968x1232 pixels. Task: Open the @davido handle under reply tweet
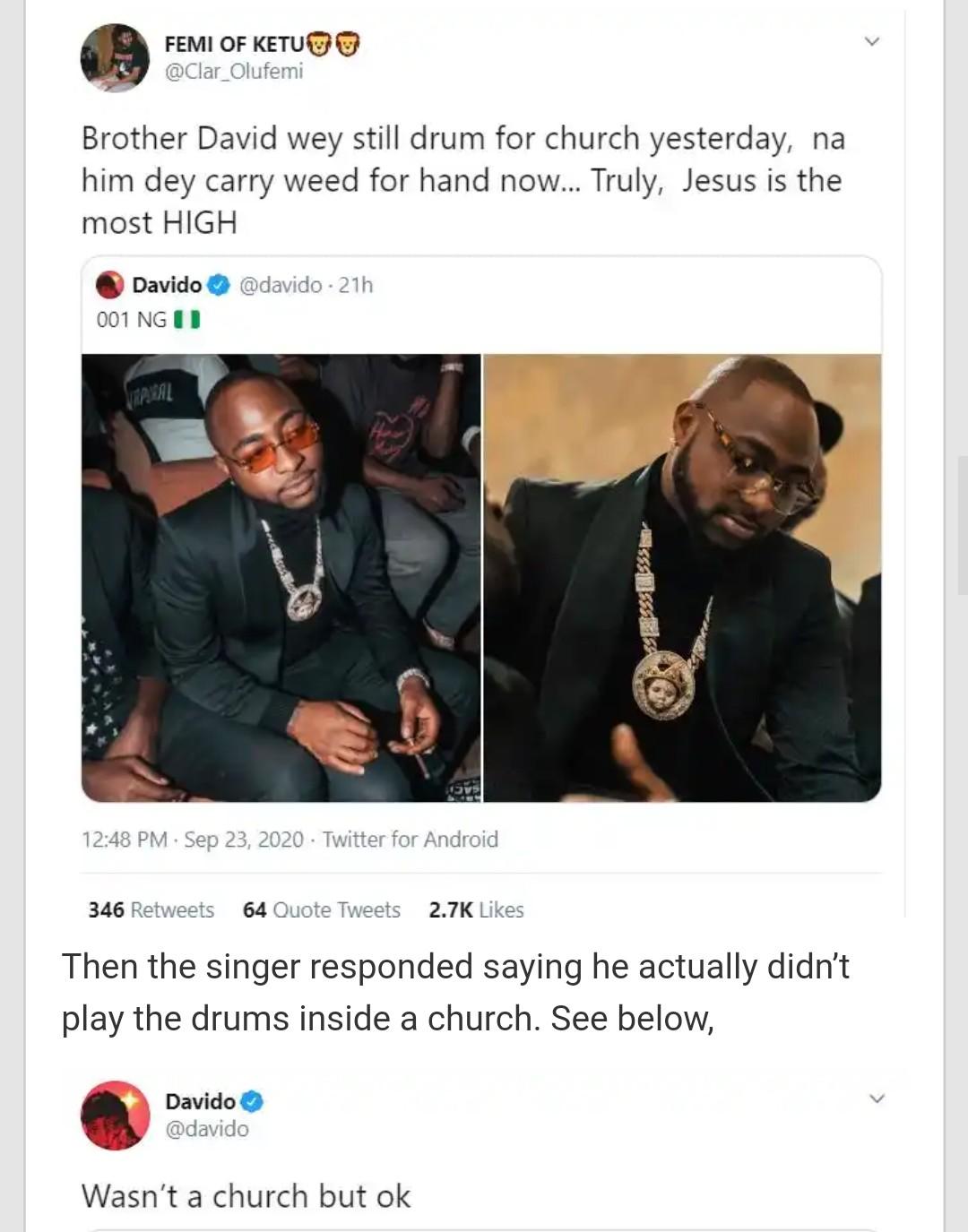(x=207, y=1128)
